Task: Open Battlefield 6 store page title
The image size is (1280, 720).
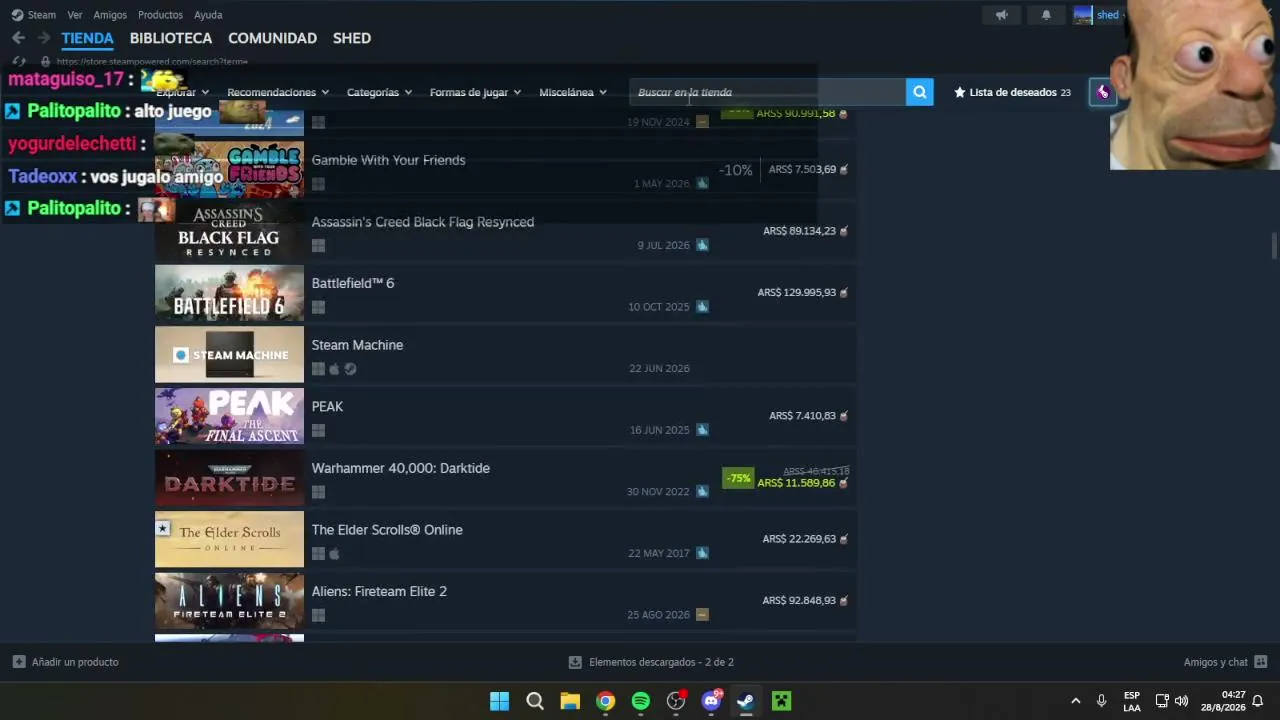Action: point(352,283)
